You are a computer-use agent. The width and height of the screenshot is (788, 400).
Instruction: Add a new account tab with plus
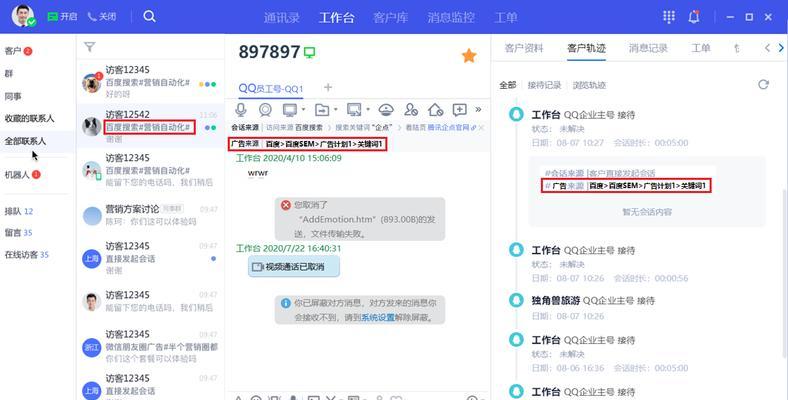coord(328,87)
